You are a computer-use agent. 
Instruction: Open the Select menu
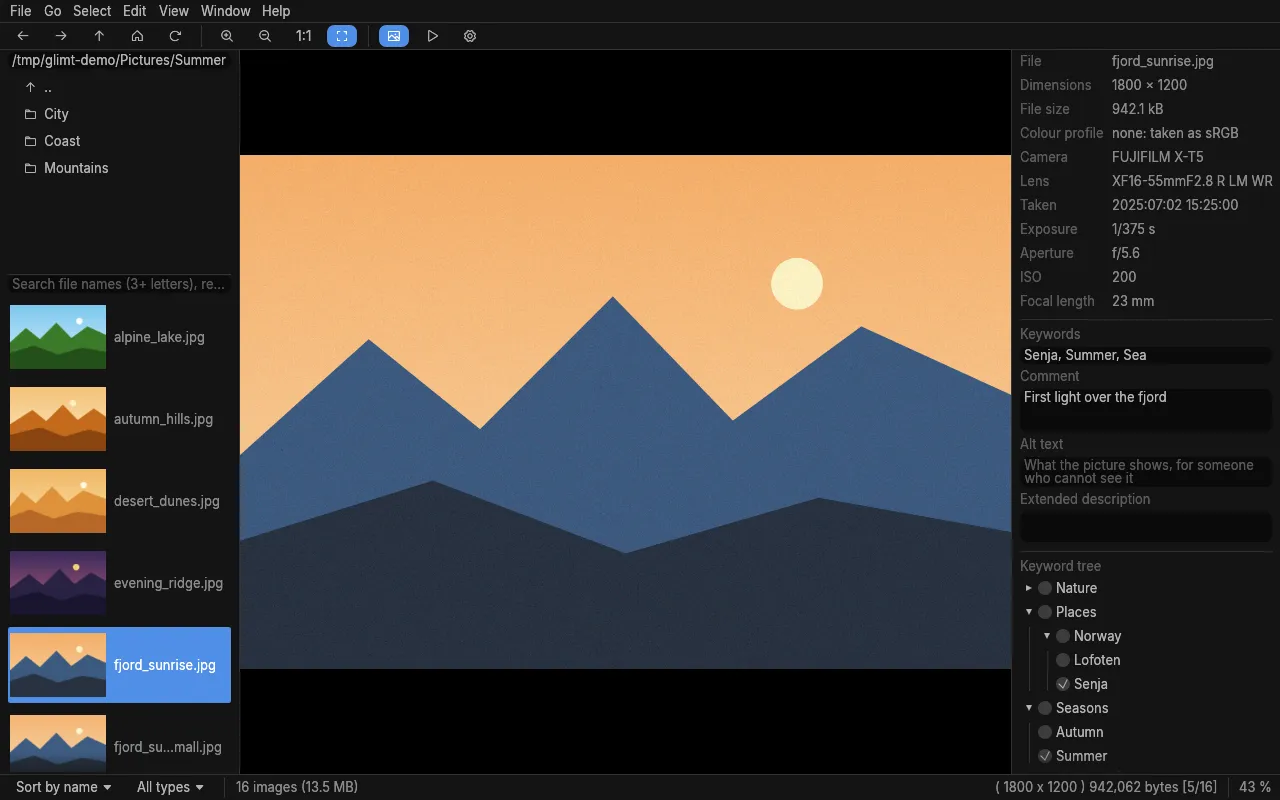pyautogui.click(x=92, y=11)
